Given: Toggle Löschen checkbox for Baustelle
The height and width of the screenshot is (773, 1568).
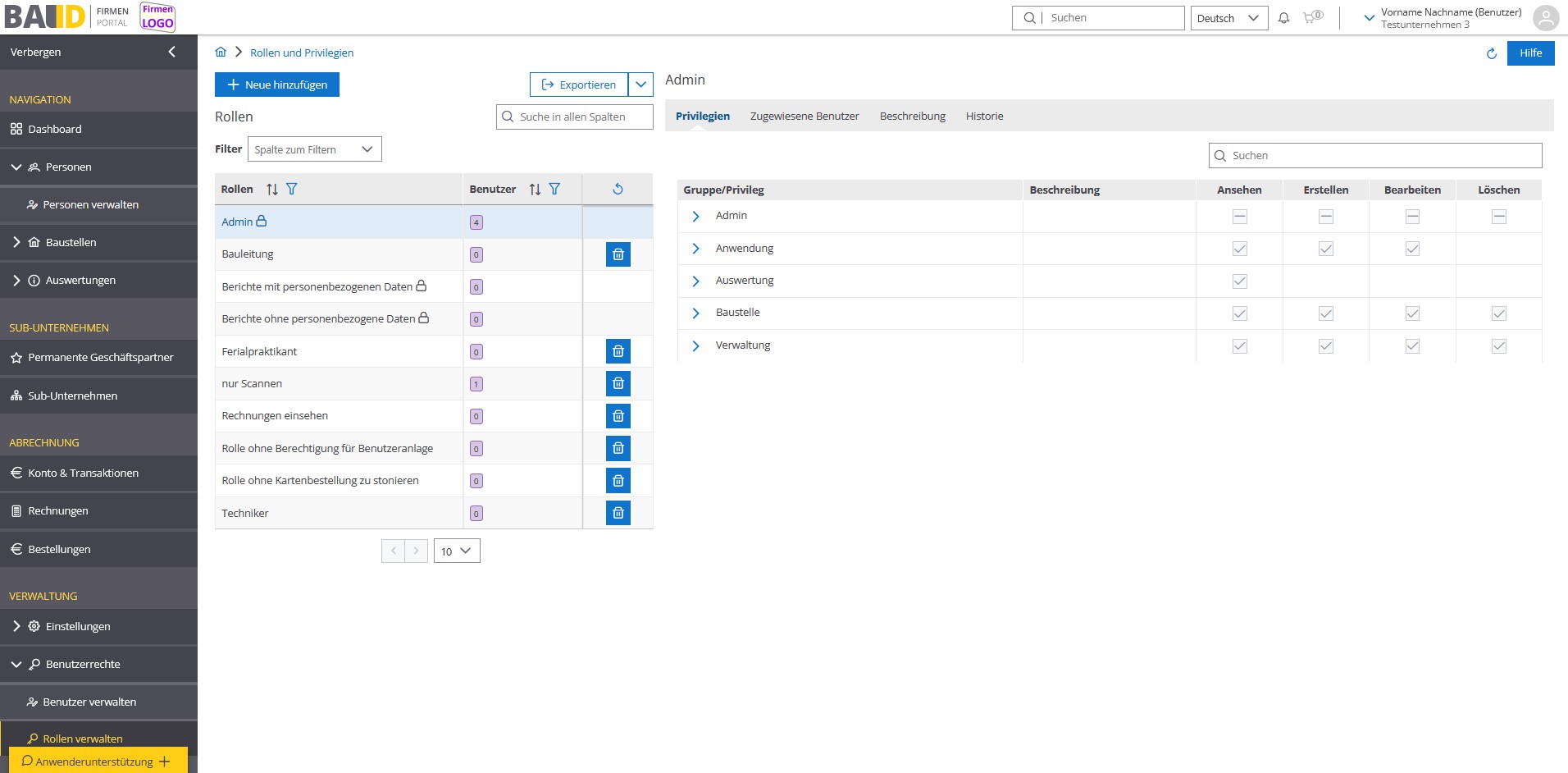Looking at the screenshot, I should coord(1498,313).
